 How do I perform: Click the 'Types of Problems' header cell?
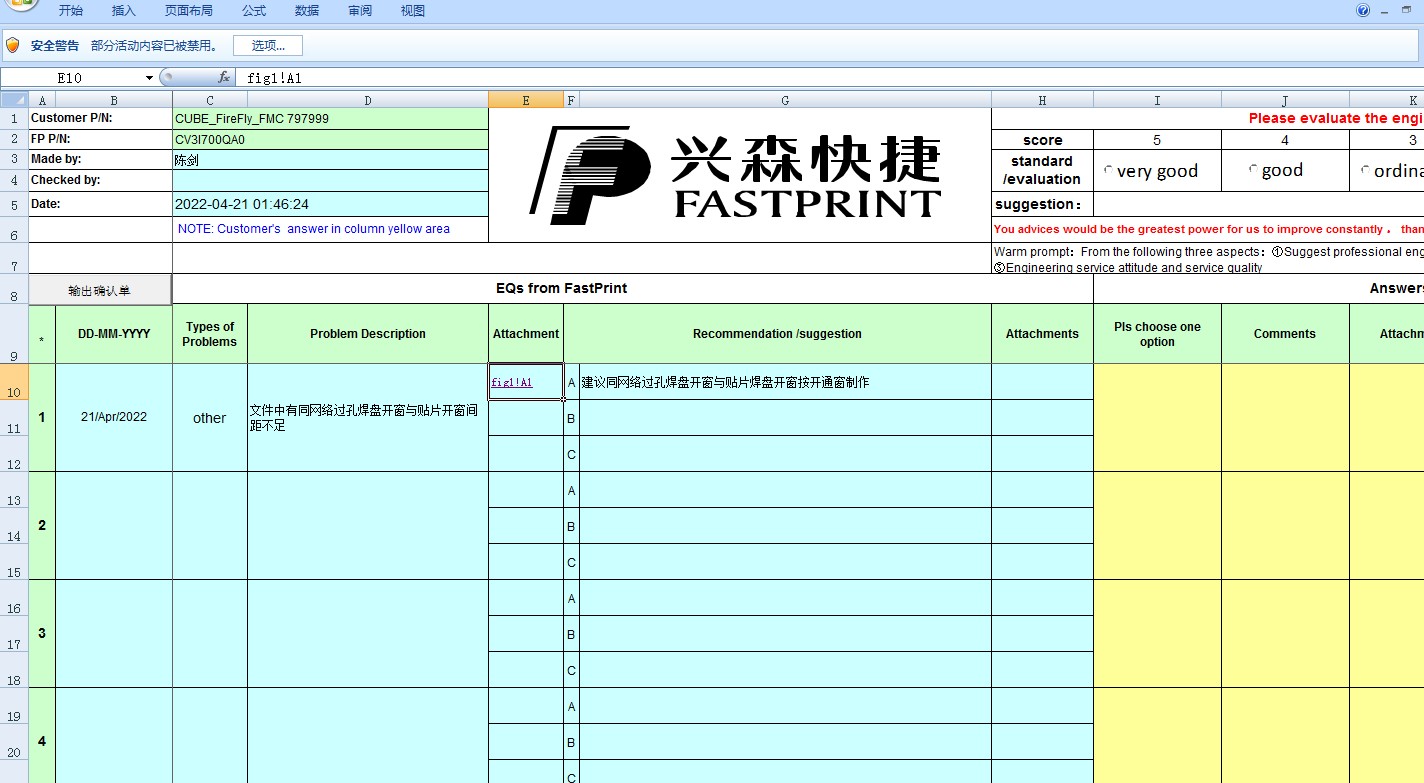point(210,334)
